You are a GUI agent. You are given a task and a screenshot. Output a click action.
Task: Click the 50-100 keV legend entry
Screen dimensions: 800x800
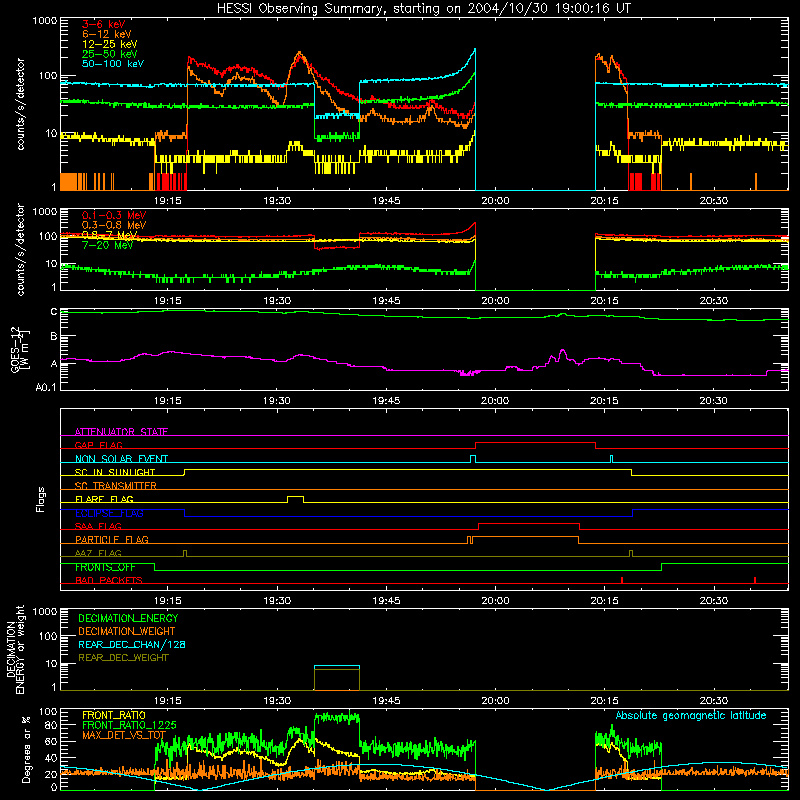(113, 64)
